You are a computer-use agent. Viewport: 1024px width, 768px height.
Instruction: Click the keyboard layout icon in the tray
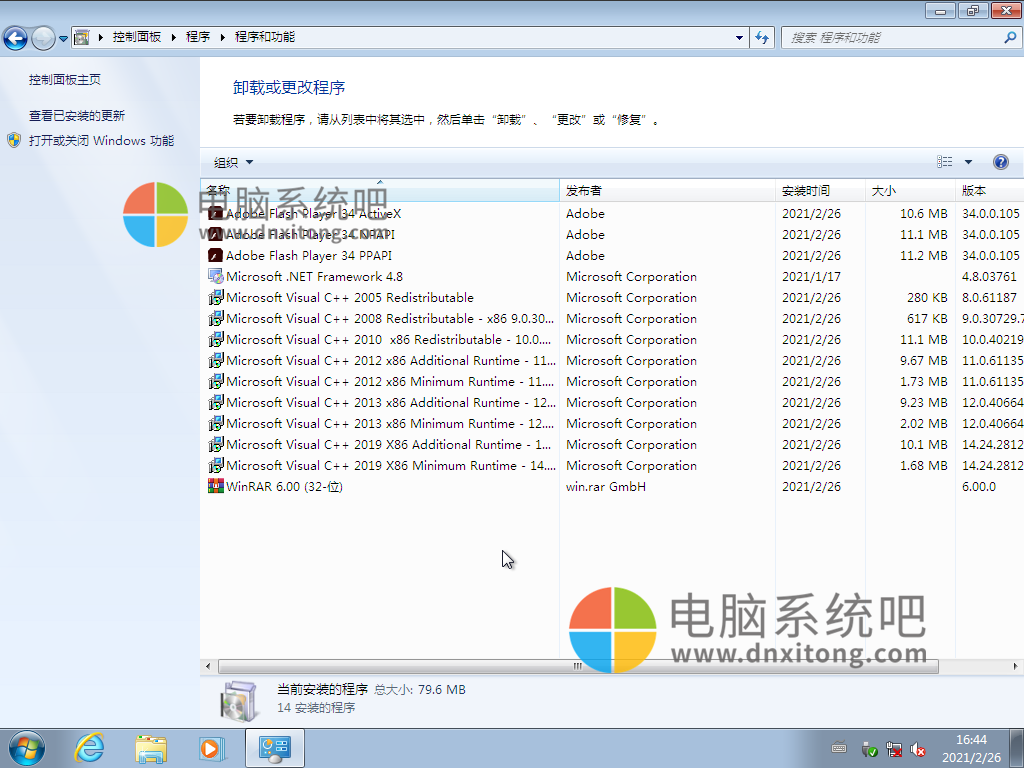[x=838, y=748]
